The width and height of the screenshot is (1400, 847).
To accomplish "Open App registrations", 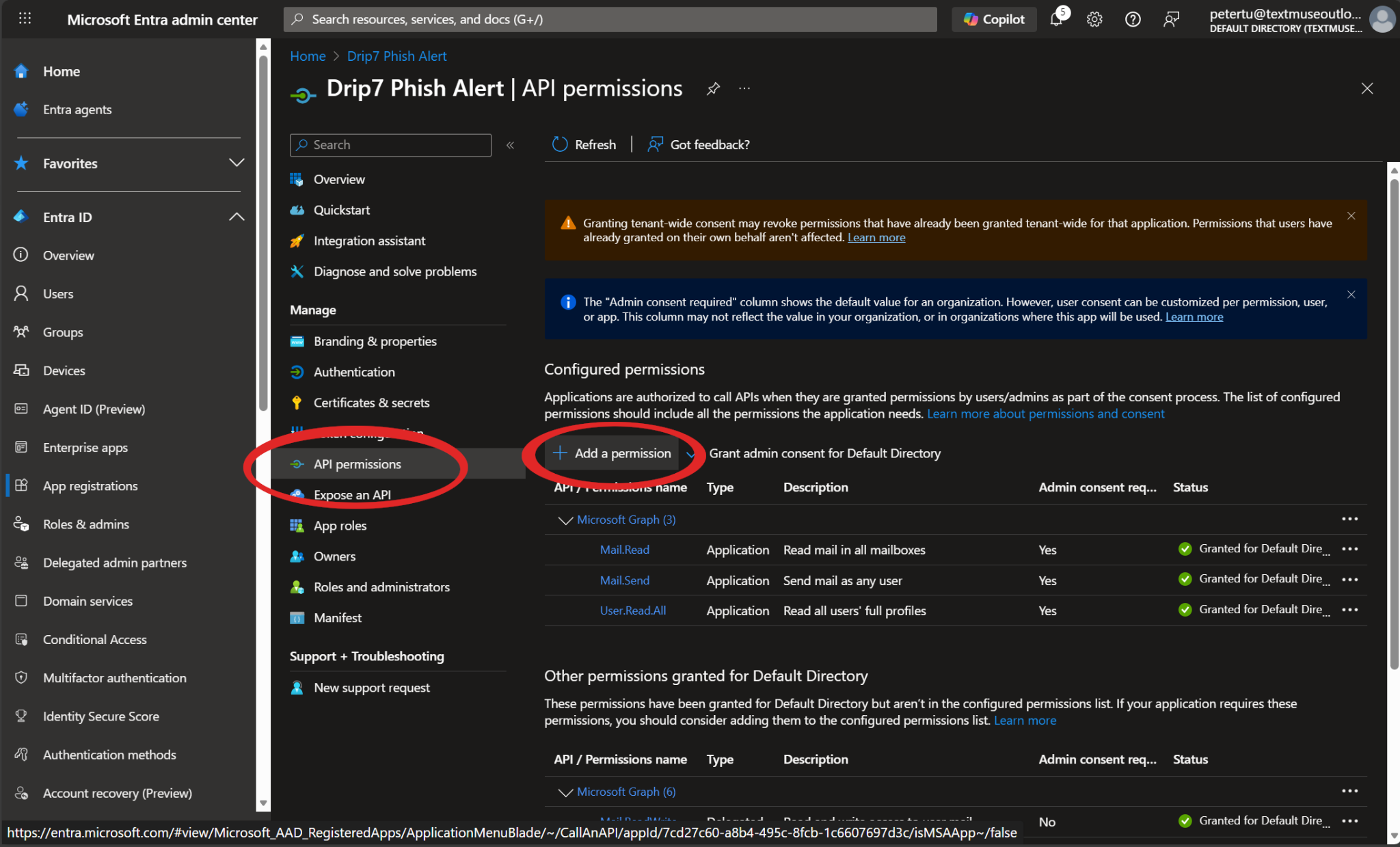I will tap(90, 485).
